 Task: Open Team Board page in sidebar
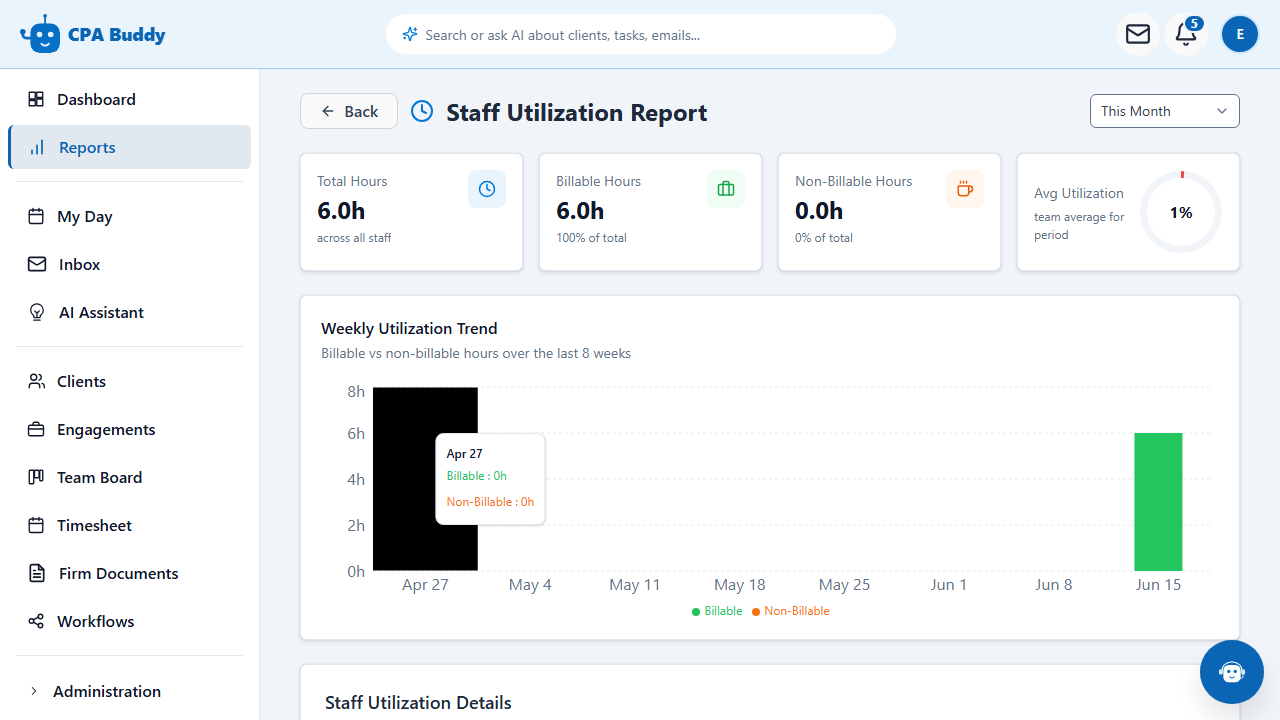(x=129, y=477)
